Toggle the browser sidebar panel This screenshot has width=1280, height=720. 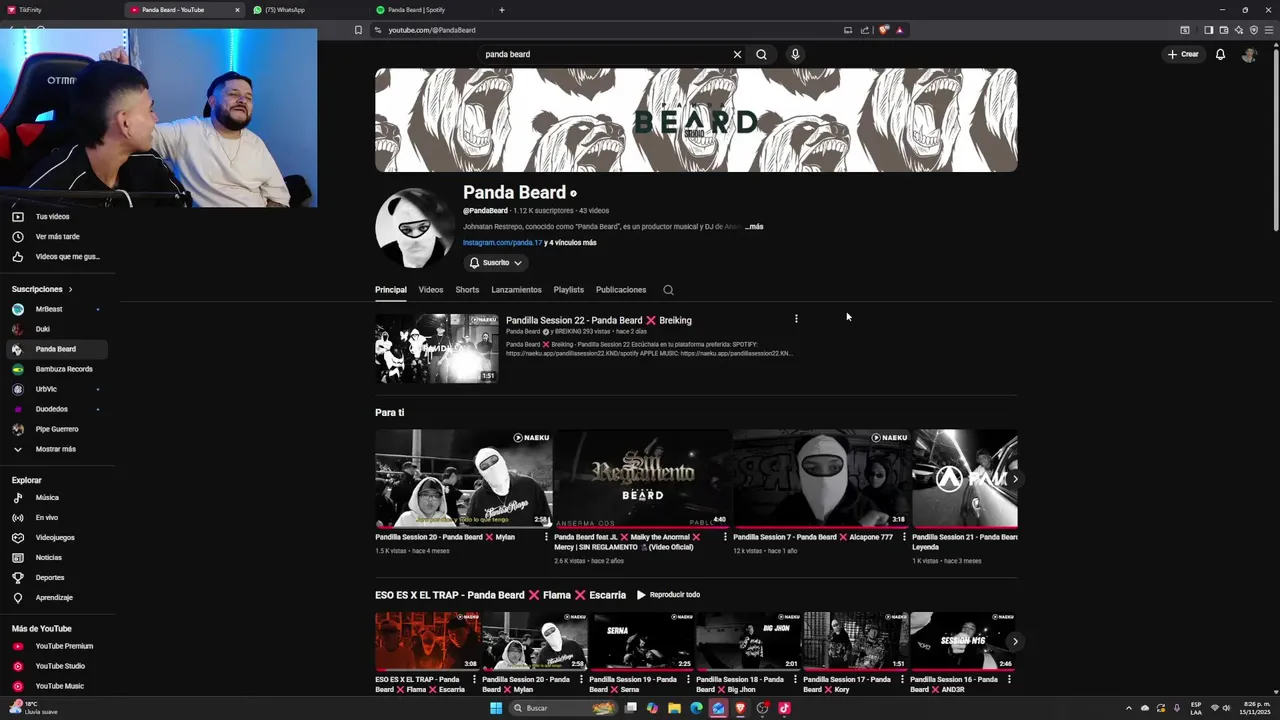tap(1208, 30)
